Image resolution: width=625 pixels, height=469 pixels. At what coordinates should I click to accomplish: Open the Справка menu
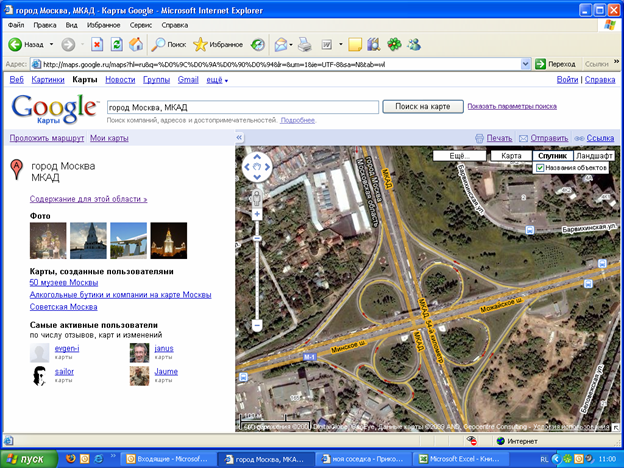pyautogui.click(x=175, y=25)
